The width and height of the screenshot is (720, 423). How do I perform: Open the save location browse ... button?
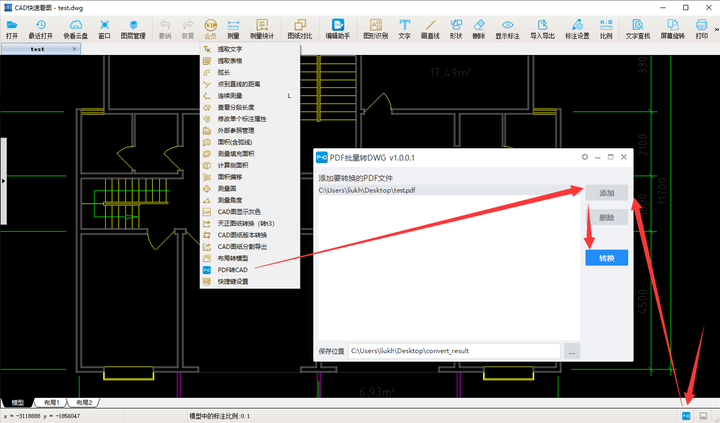[572, 351]
